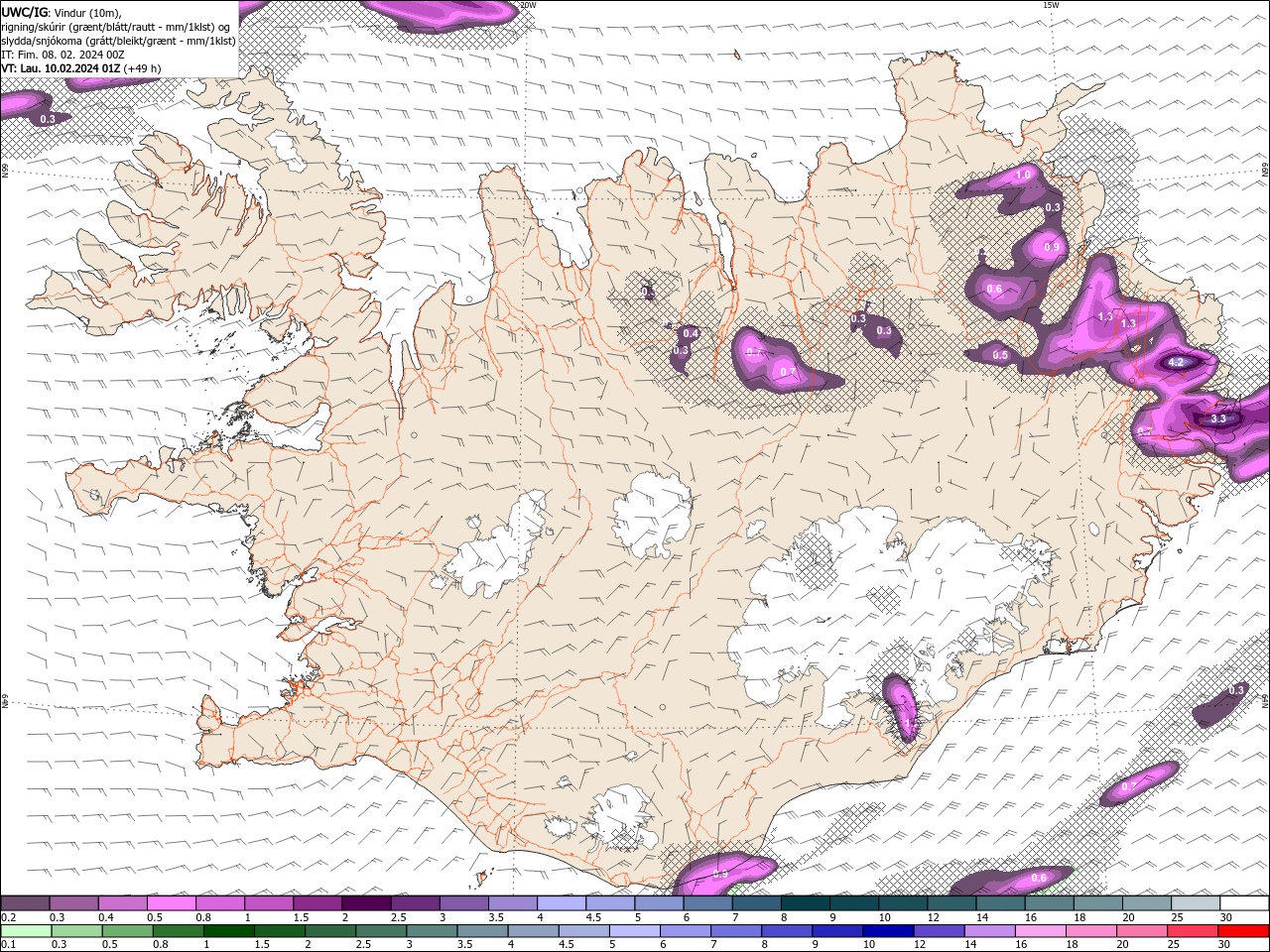This screenshot has width=1270, height=952.
Task: Click the '1.0' snowfall value in the northeast
Action: pos(1024,174)
